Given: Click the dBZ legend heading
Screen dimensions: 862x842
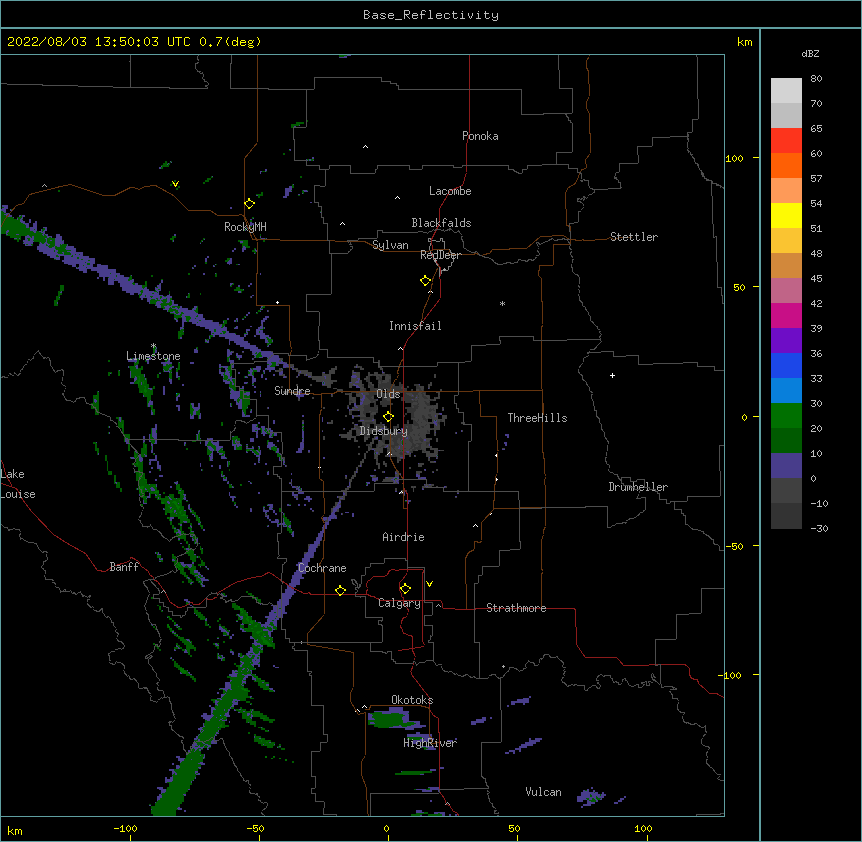Looking at the screenshot, I should pyautogui.click(x=810, y=53).
